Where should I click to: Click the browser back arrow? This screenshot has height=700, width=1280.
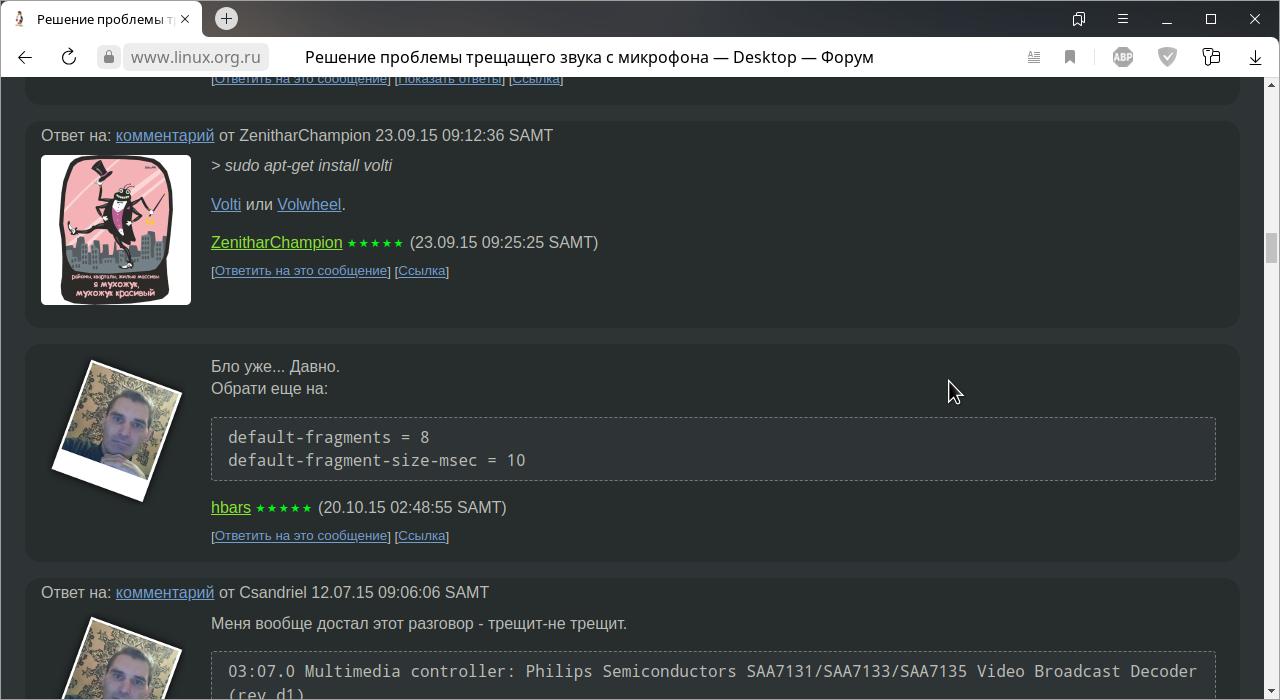click(x=25, y=57)
